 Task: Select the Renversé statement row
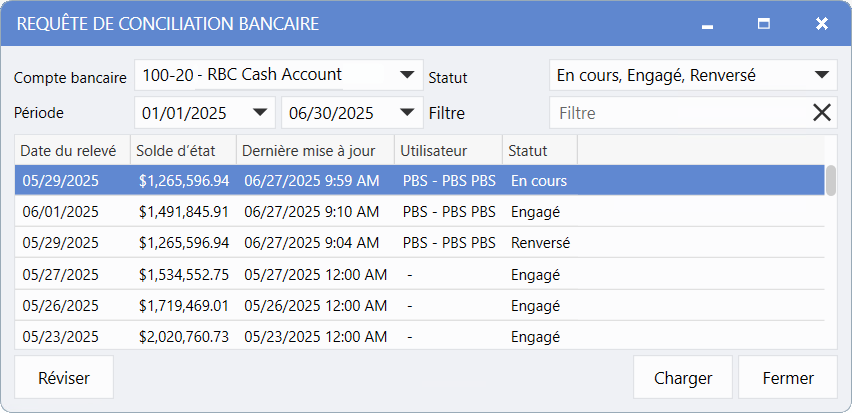pos(300,243)
